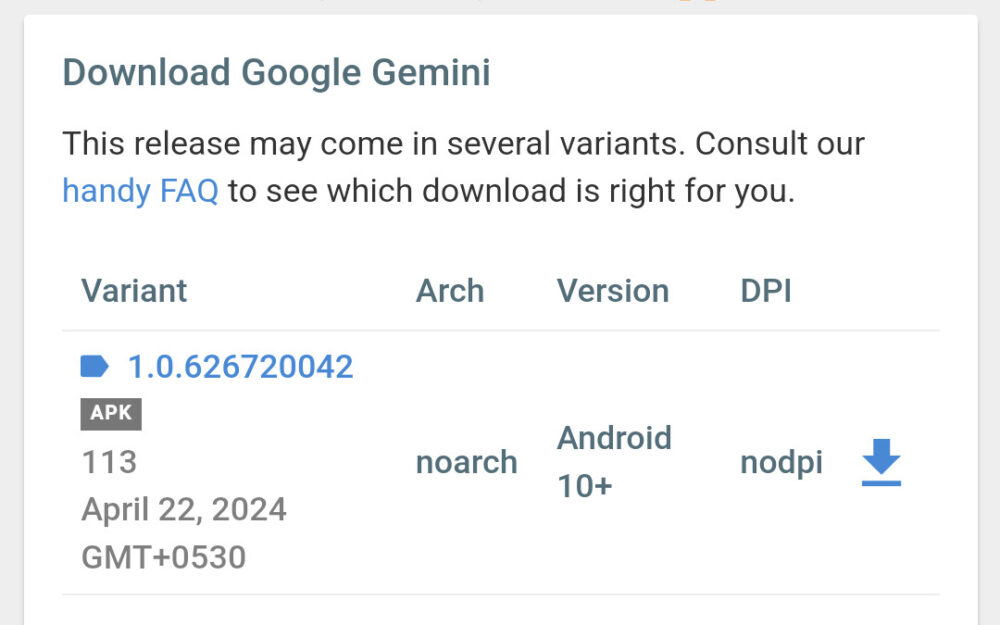The width and height of the screenshot is (1000, 625).
Task: Select the Android 10+ version cell
Action: 614,462
